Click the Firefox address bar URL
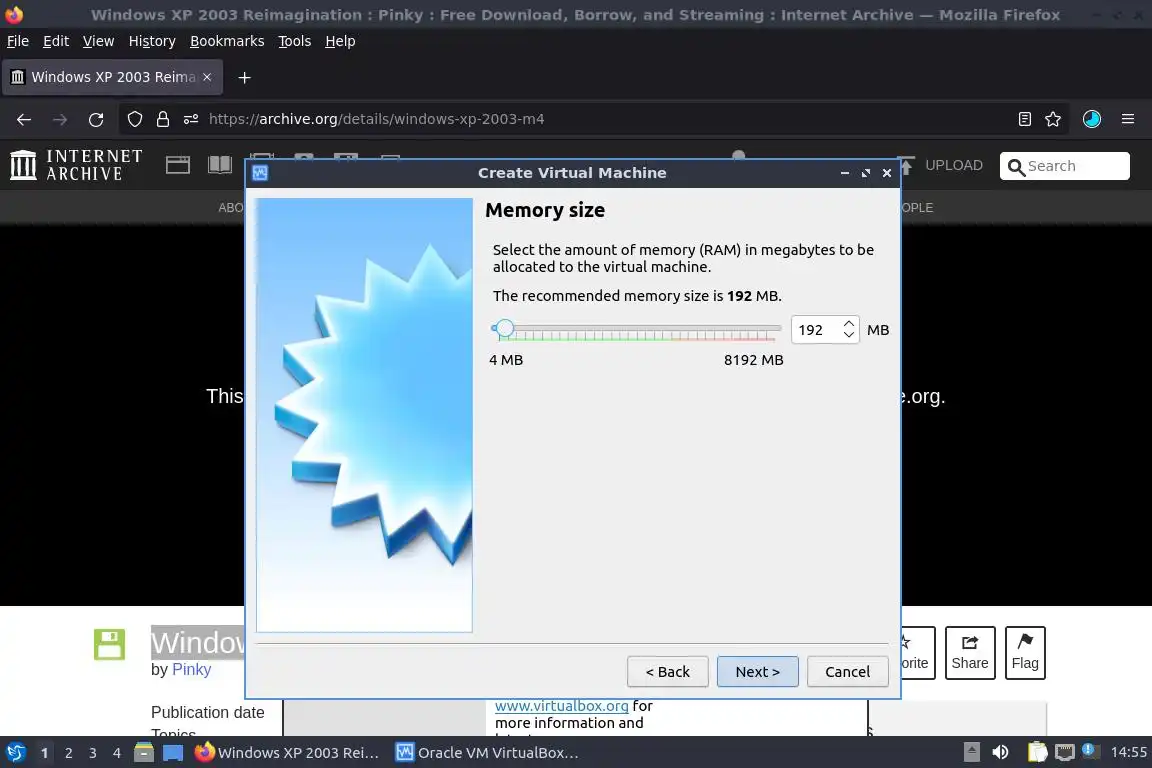This screenshot has height=768, width=1152. (376, 119)
